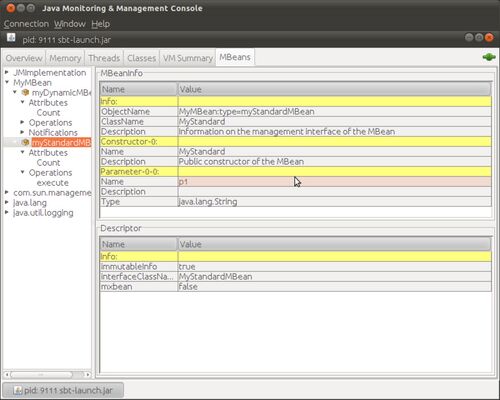Click the myStandardMBean bean icon
This screenshot has width=500, height=400.
(25, 142)
